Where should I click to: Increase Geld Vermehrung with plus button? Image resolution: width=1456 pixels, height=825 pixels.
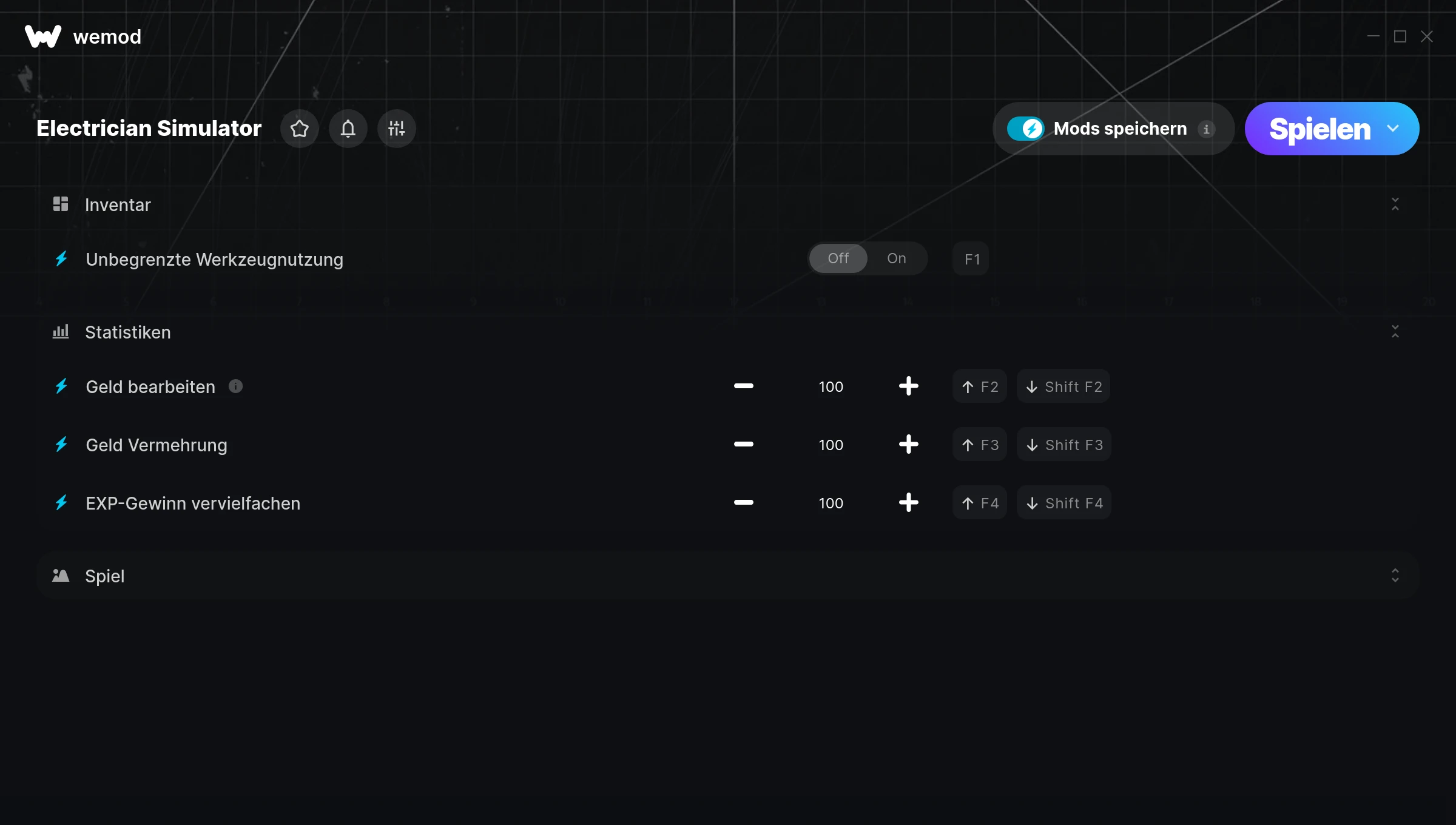click(x=908, y=445)
